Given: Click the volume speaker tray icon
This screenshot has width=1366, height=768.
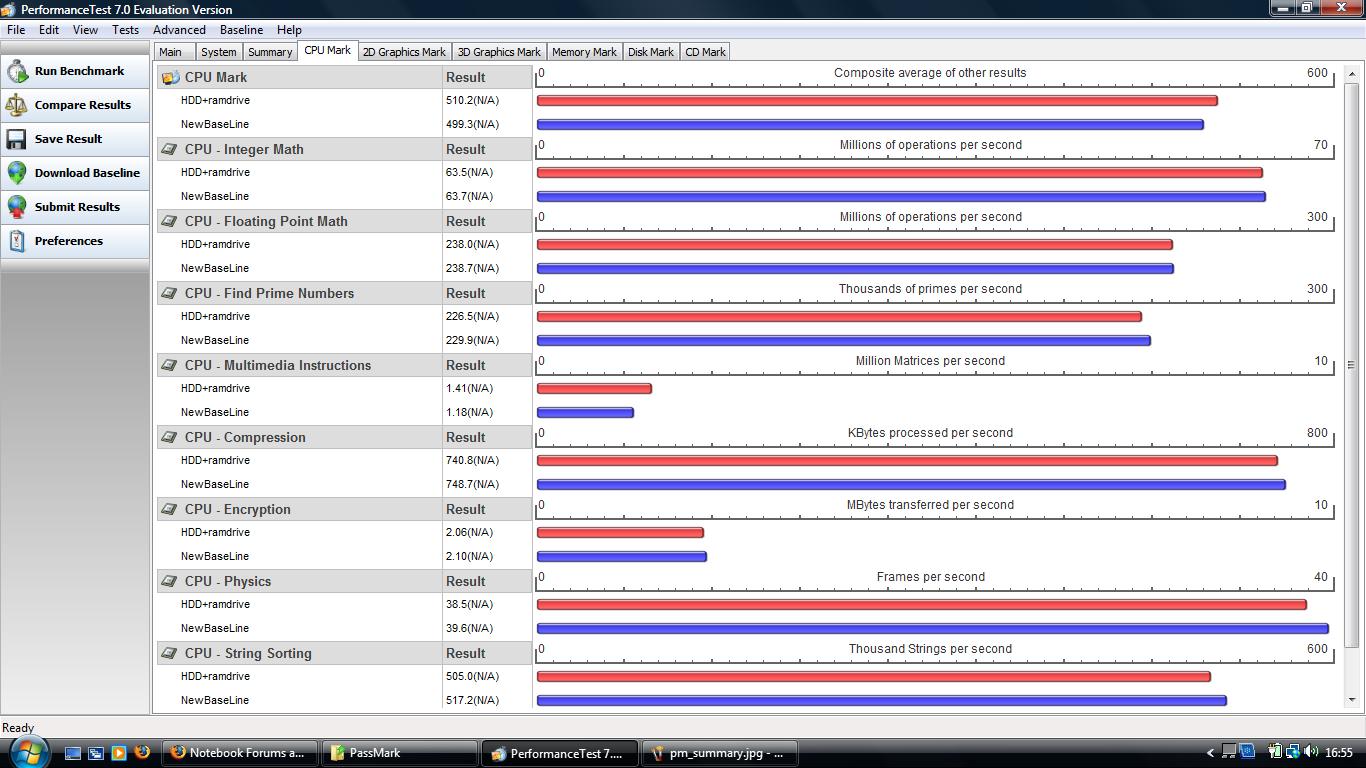Looking at the screenshot, I should pyautogui.click(x=1311, y=752).
